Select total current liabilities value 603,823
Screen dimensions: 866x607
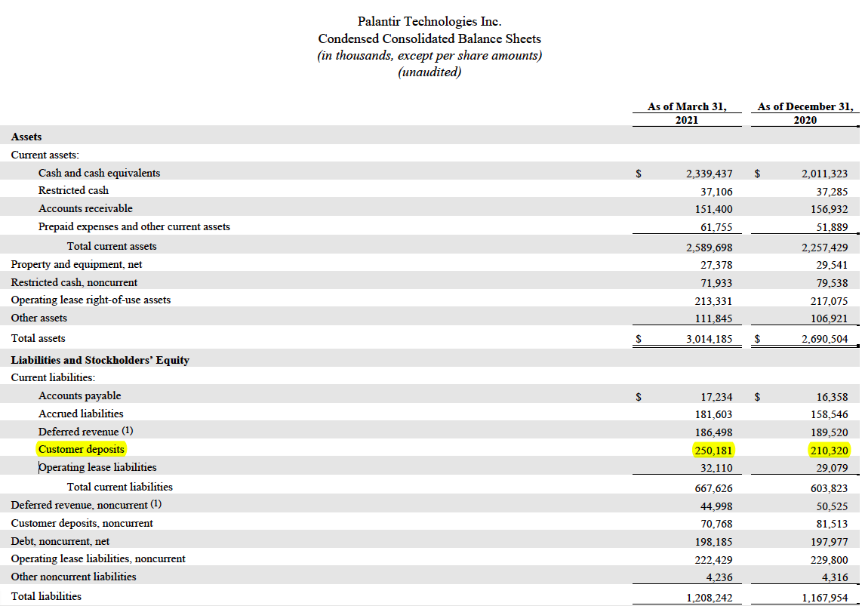(x=829, y=488)
